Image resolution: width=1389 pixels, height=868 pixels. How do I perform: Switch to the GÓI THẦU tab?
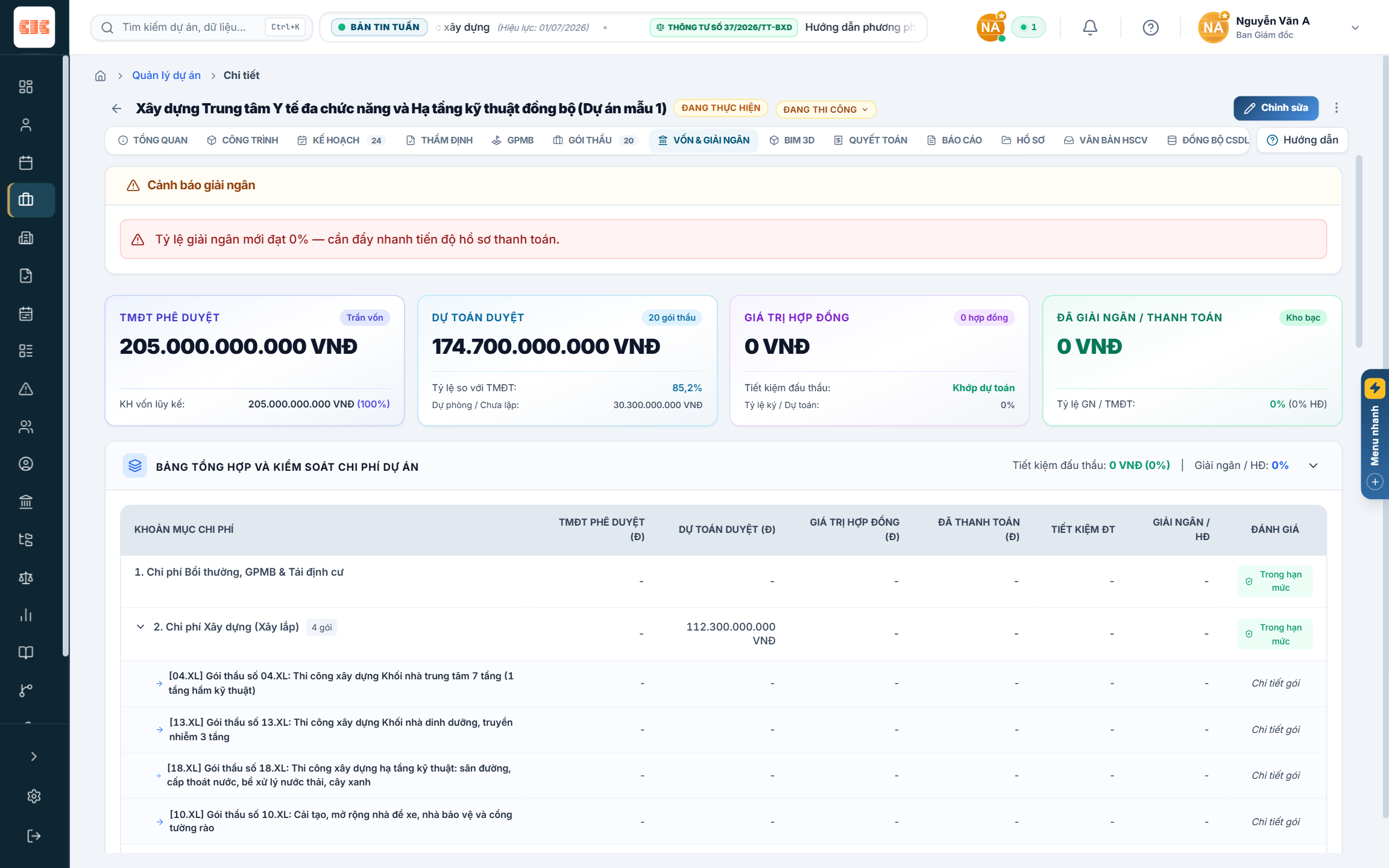coord(594,140)
